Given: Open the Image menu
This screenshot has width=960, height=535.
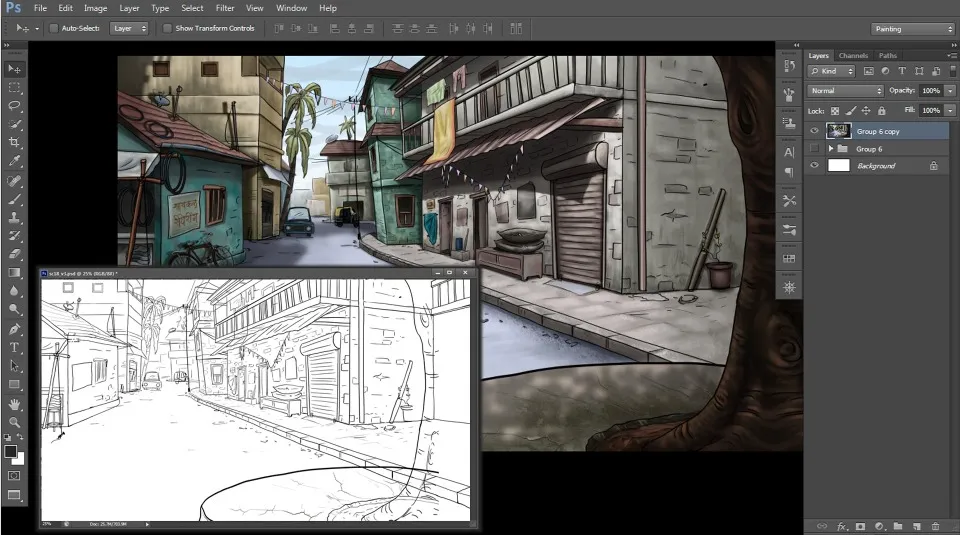Looking at the screenshot, I should [x=95, y=8].
